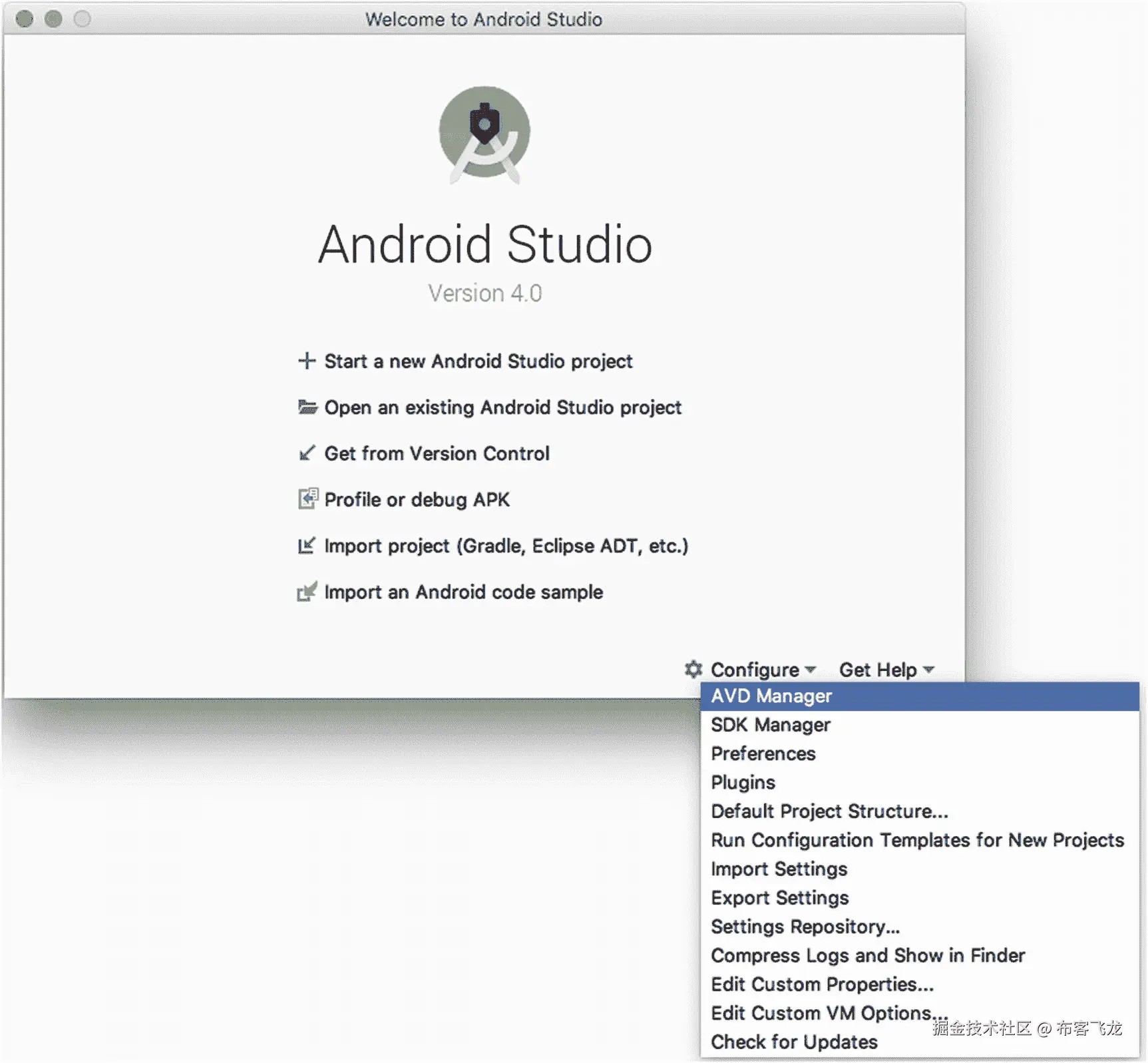Open an existing Android Studio project
This screenshot has height=1063, width=1148.
coord(503,407)
